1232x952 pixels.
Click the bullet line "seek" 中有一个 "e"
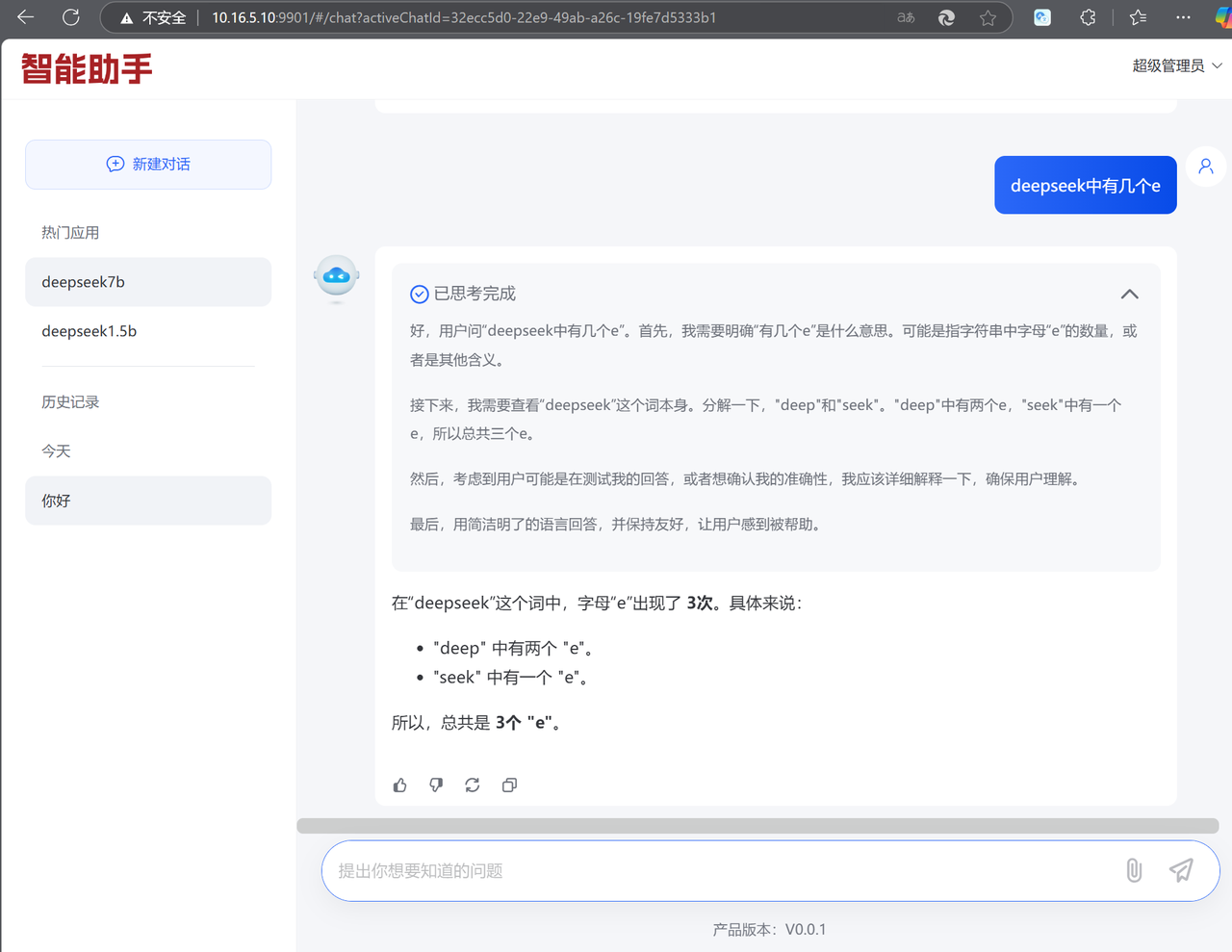tap(510, 678)
